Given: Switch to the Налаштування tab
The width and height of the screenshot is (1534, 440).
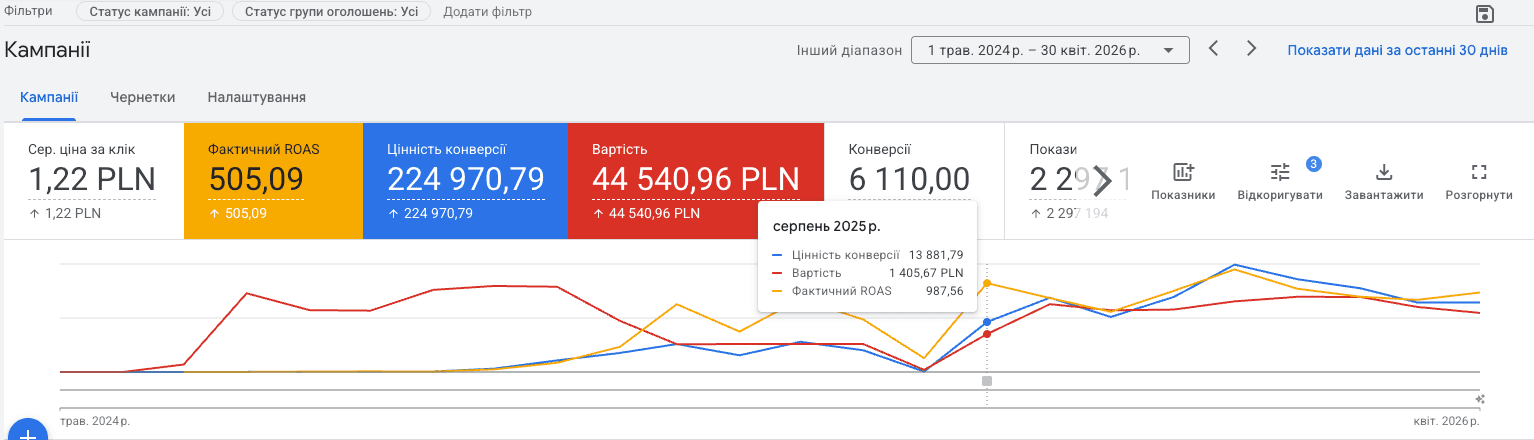Looking at the screenshot, I should tap(257, 97).
